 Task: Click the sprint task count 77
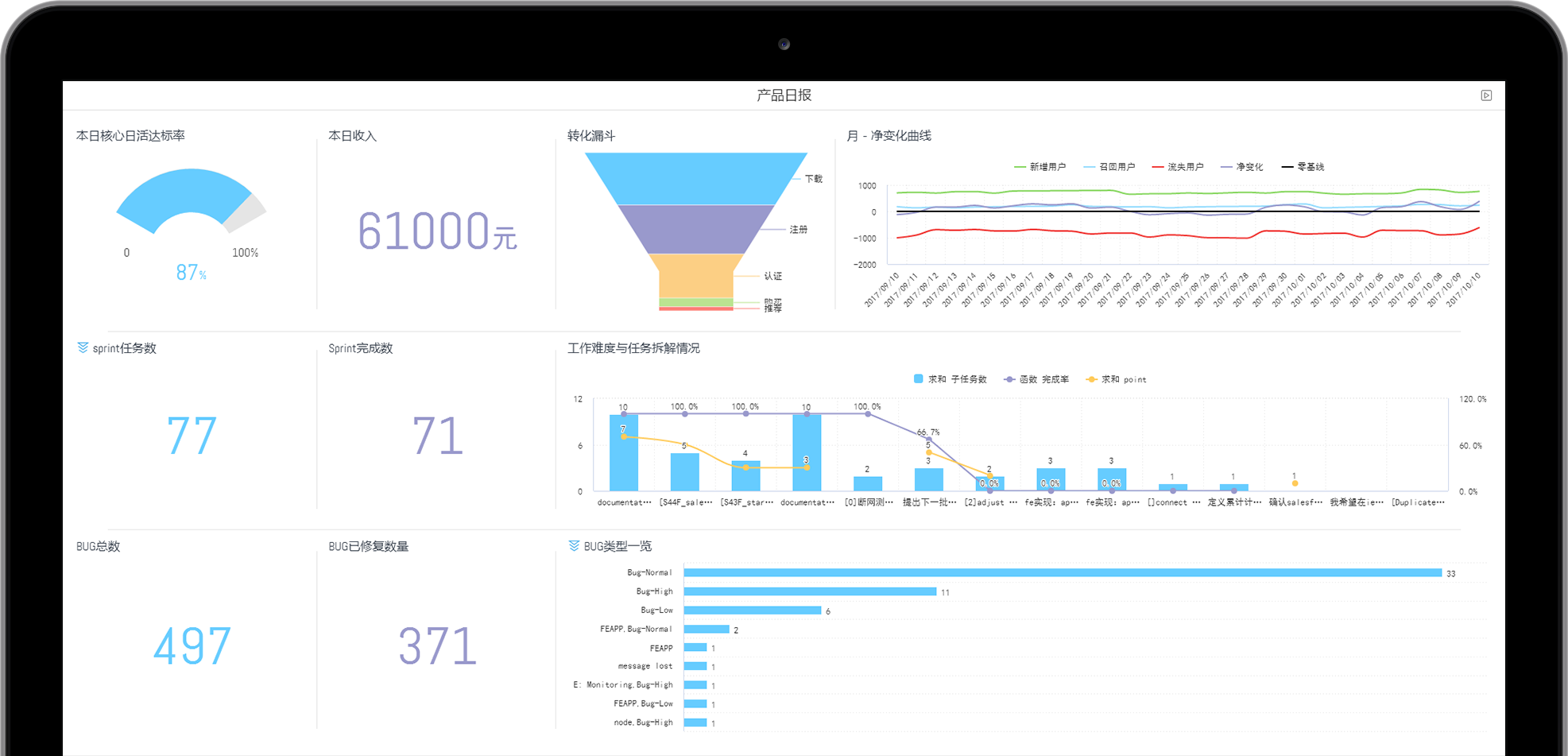[x=192, y=436]
